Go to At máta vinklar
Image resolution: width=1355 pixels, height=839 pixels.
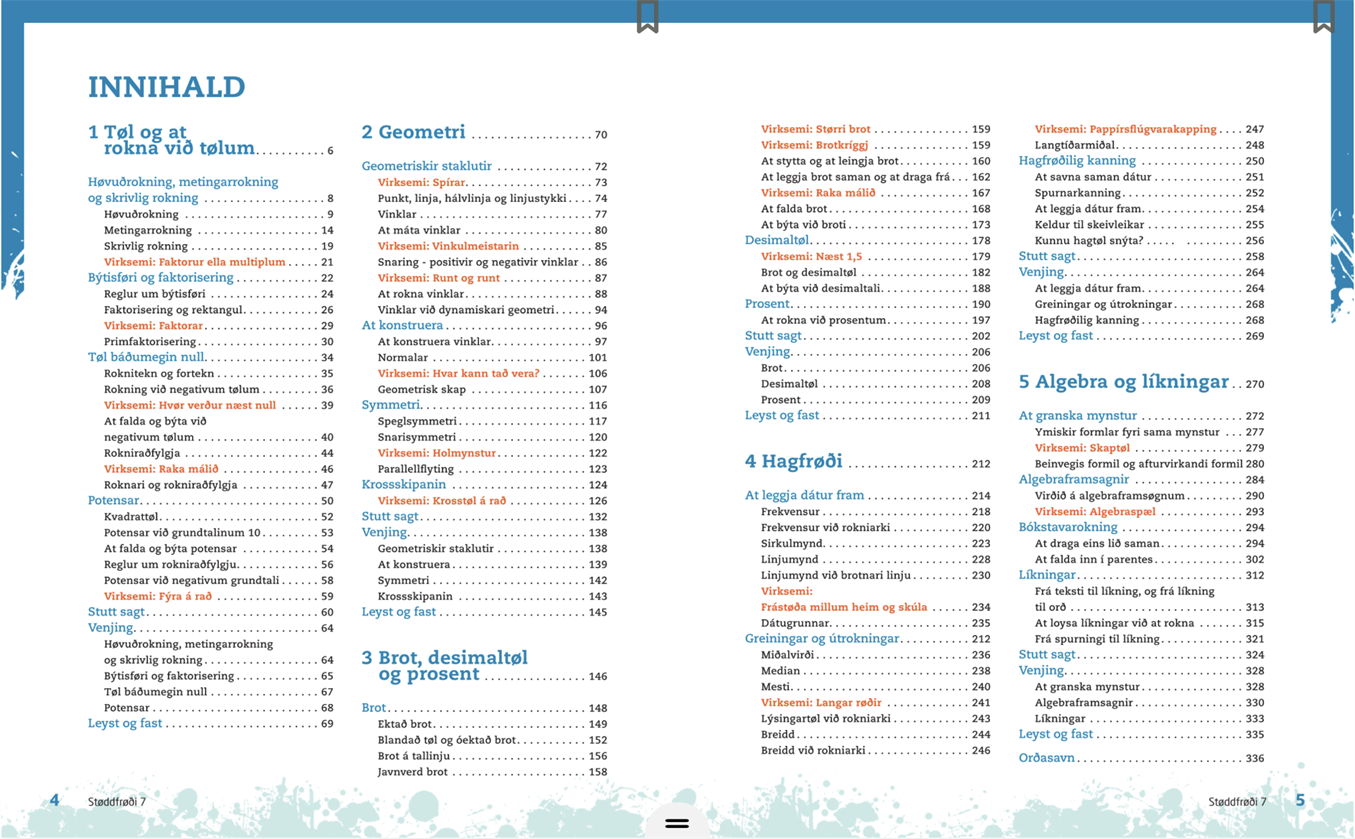pyautogui.click(x=492, y=230)
